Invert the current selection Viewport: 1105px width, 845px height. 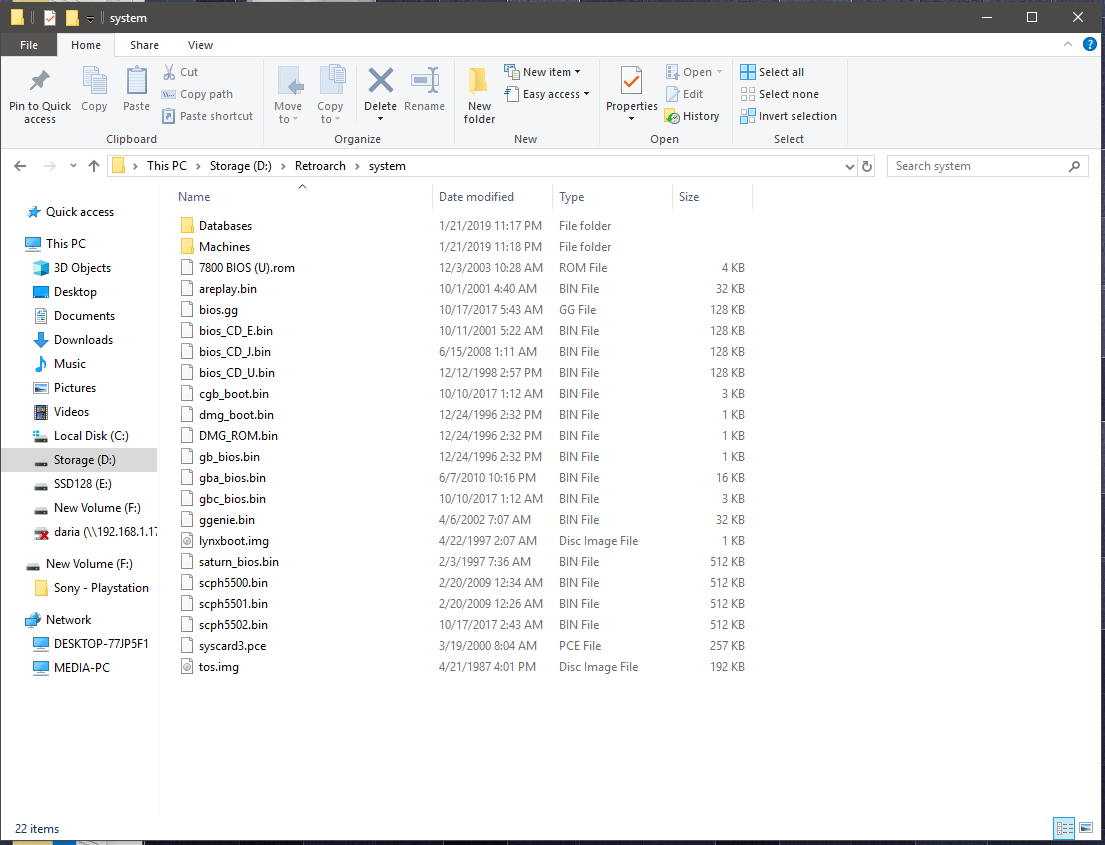tap(789, 116)
